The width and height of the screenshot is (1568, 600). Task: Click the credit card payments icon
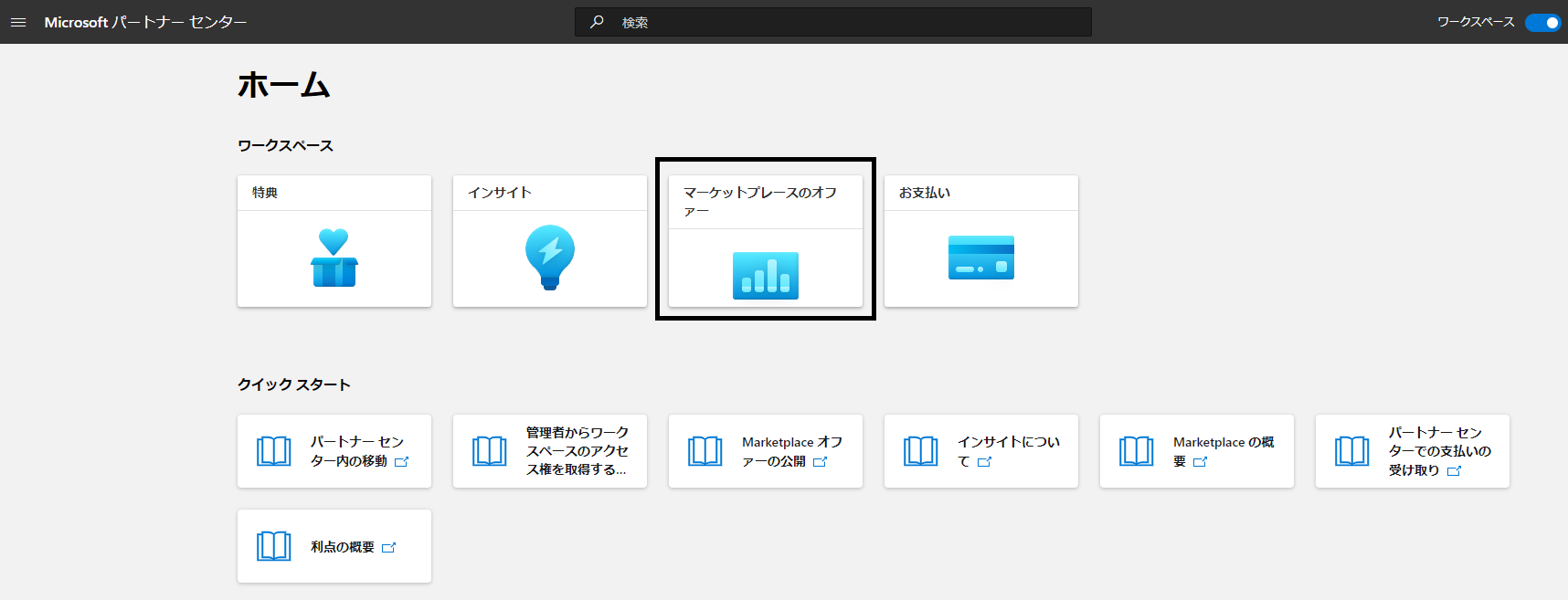(x=981, y=258)
